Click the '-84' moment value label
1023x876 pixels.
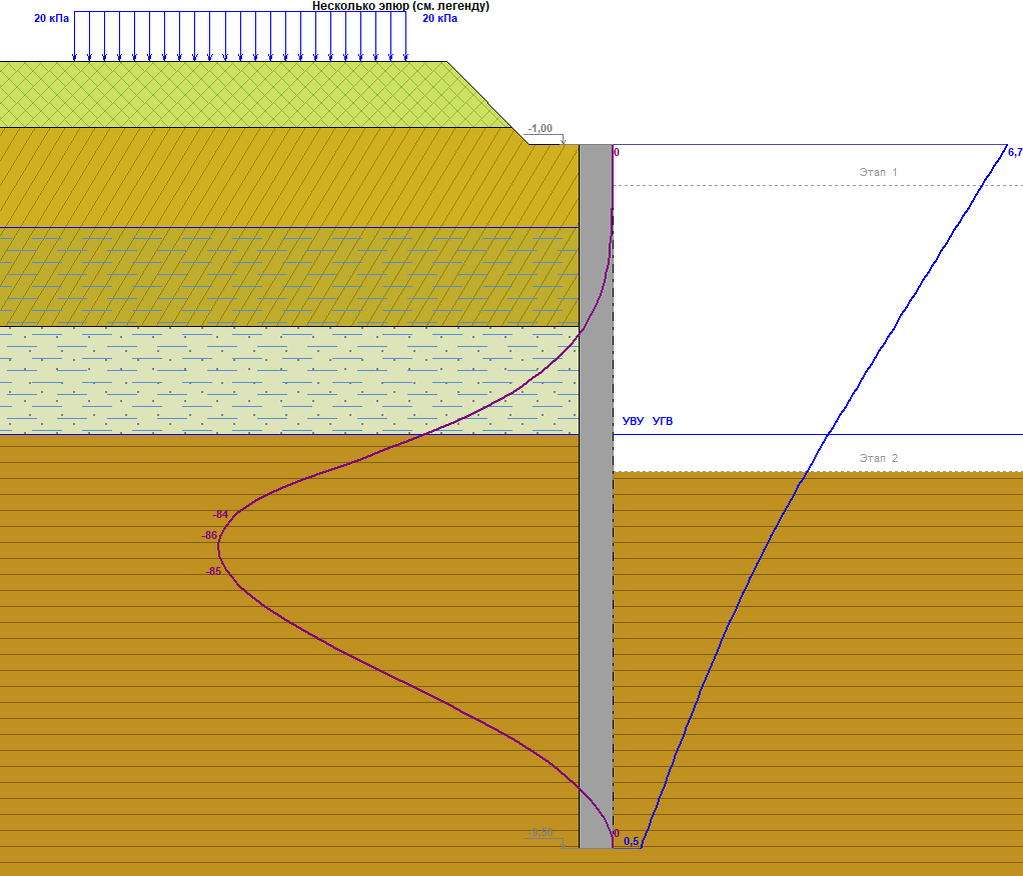tap(221, 515)
